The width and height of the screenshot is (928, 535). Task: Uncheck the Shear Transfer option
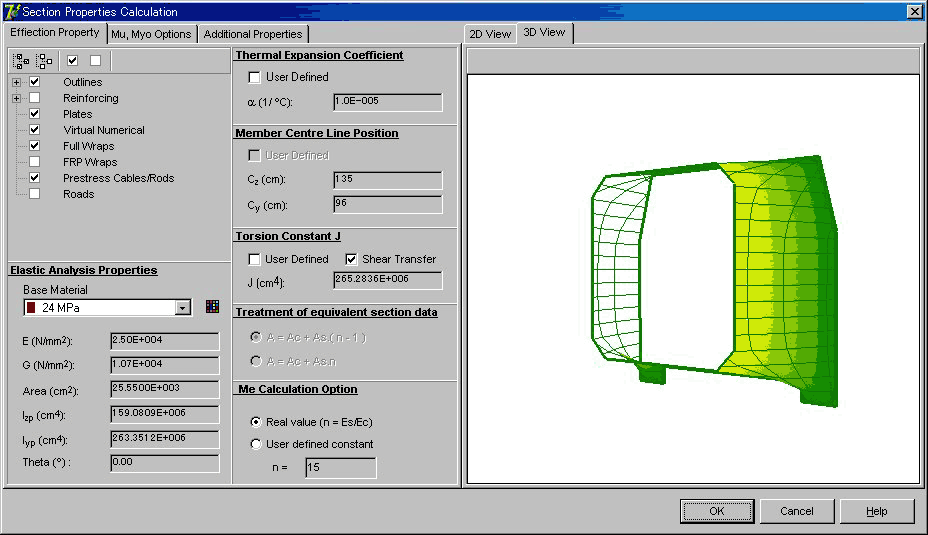(x=352, y=259)
